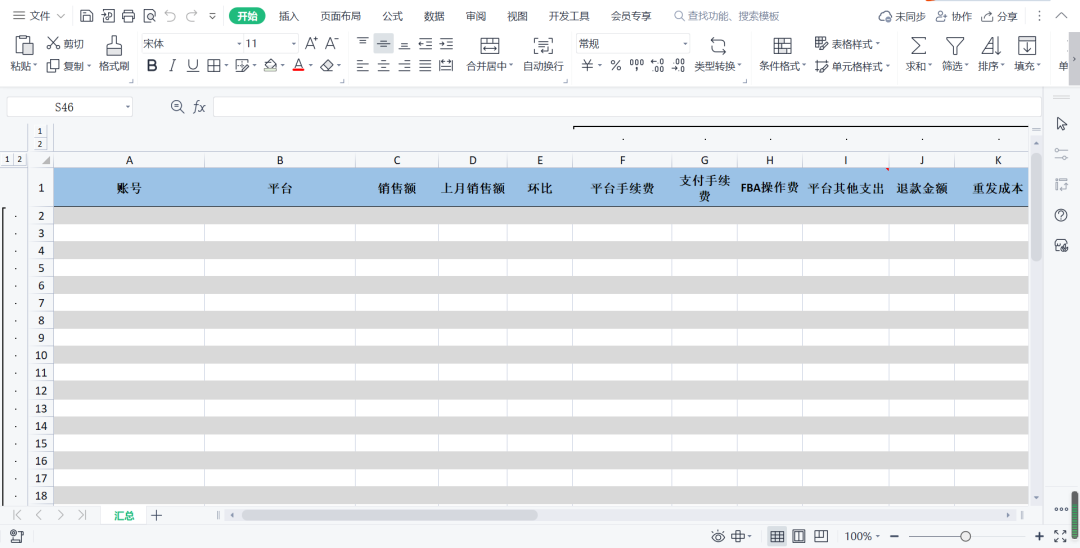Toggle Italic formatting button

click(x=173, y=65)
